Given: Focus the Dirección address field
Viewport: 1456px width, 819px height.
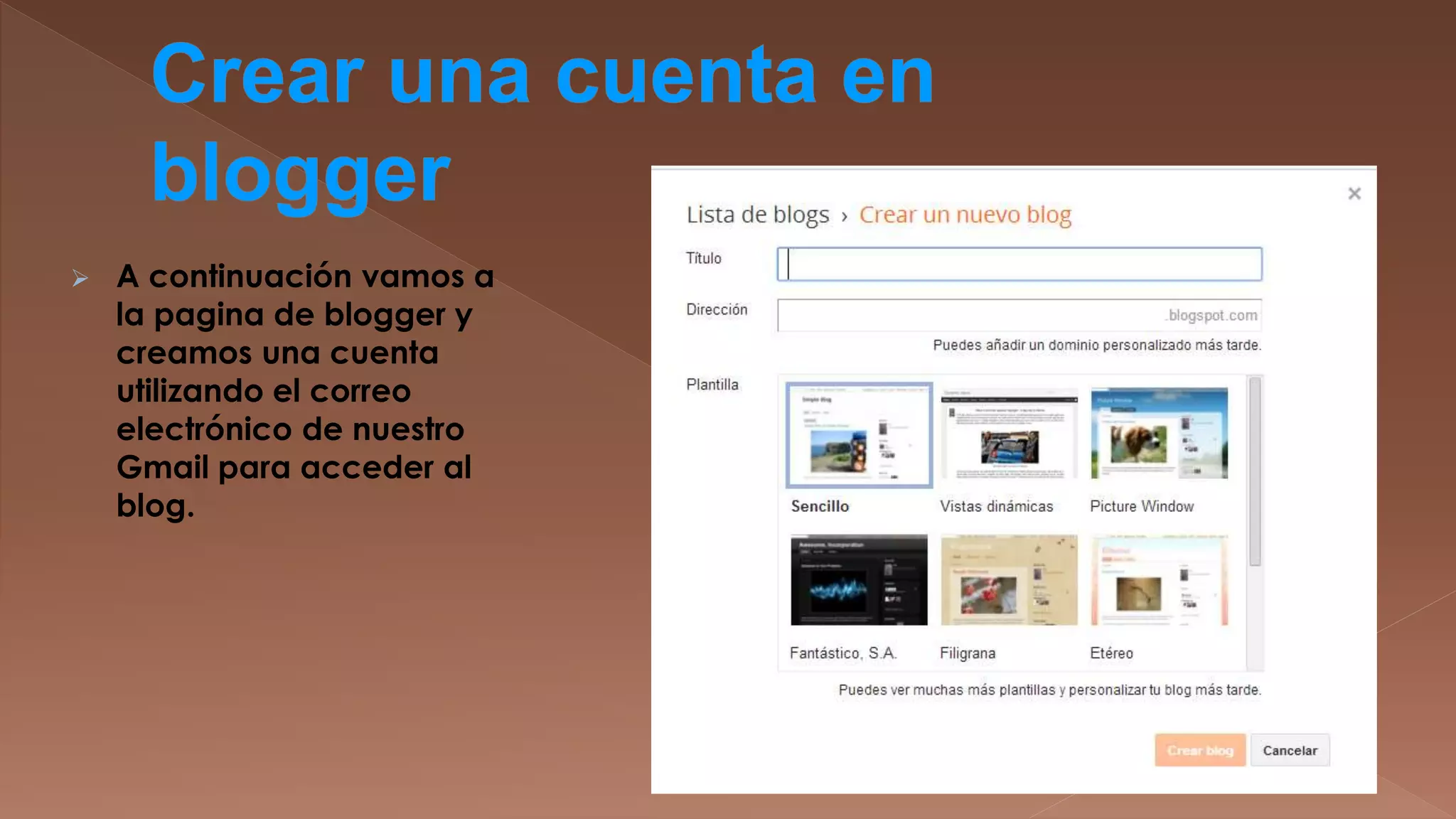Looking at the screenshot, I should [1019, 315].
